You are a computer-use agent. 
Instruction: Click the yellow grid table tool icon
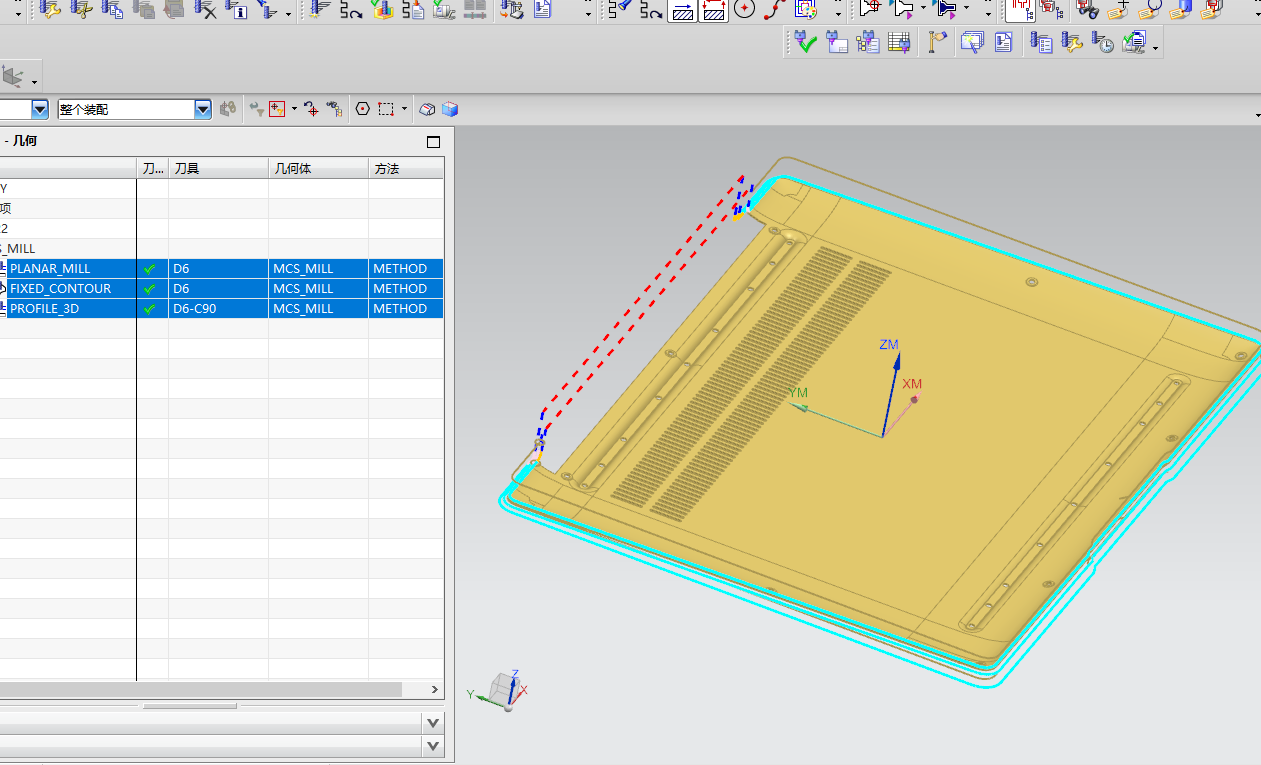click(x=899, y=42)
